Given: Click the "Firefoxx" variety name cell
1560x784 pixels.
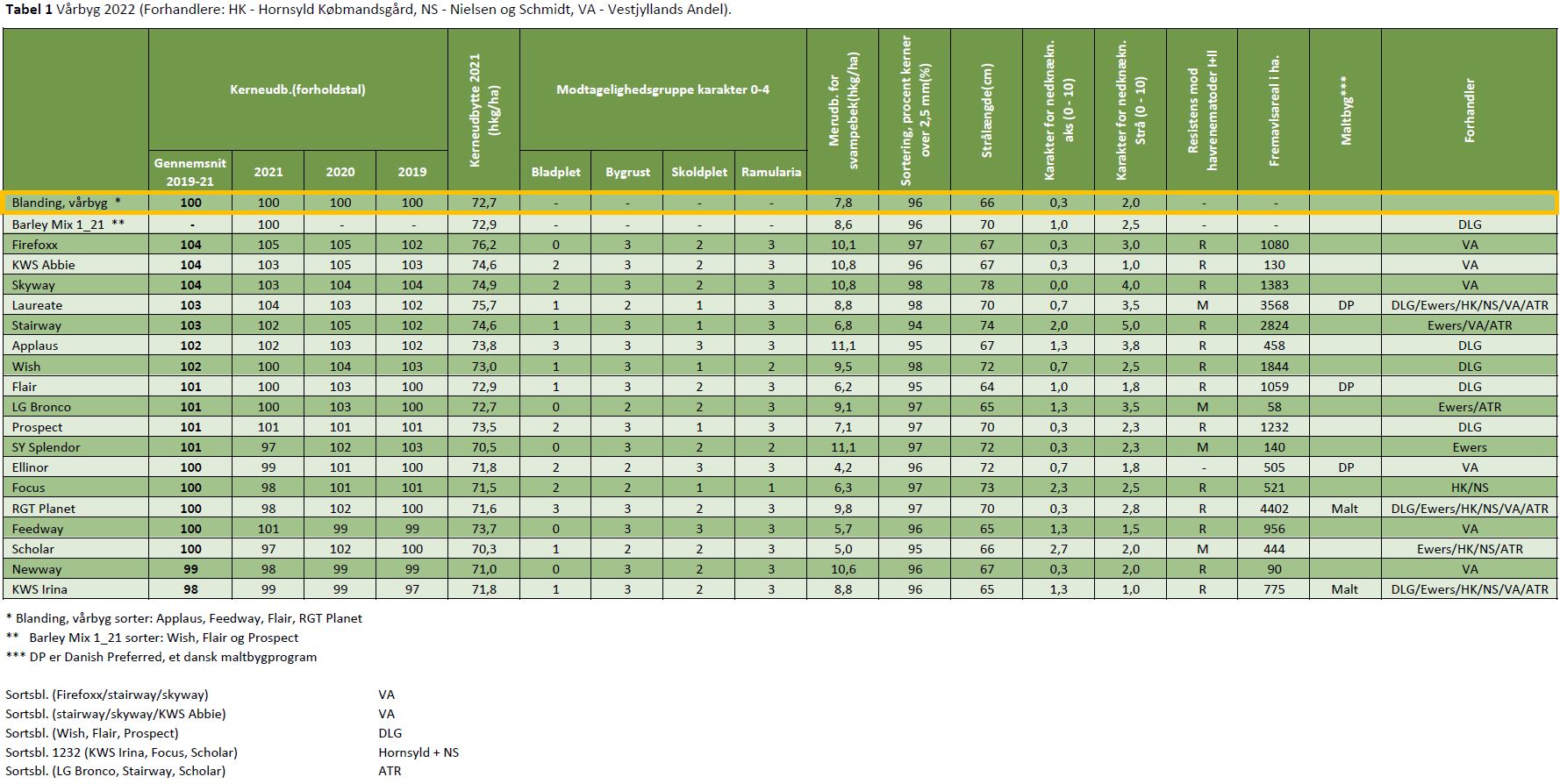Looking at the screenshot, I should [x=35, y=245].
